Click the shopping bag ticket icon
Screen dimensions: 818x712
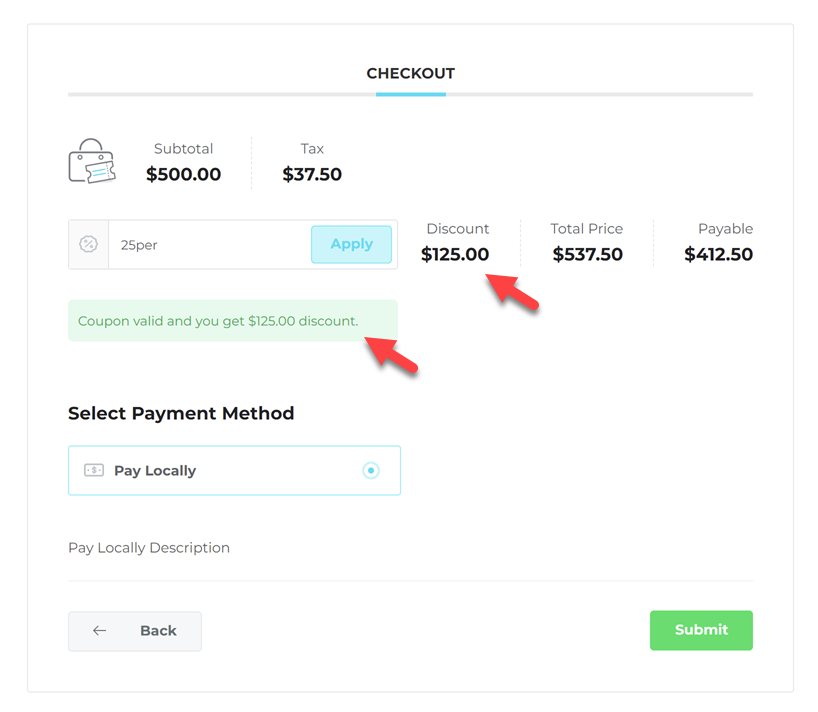(92, 161)
